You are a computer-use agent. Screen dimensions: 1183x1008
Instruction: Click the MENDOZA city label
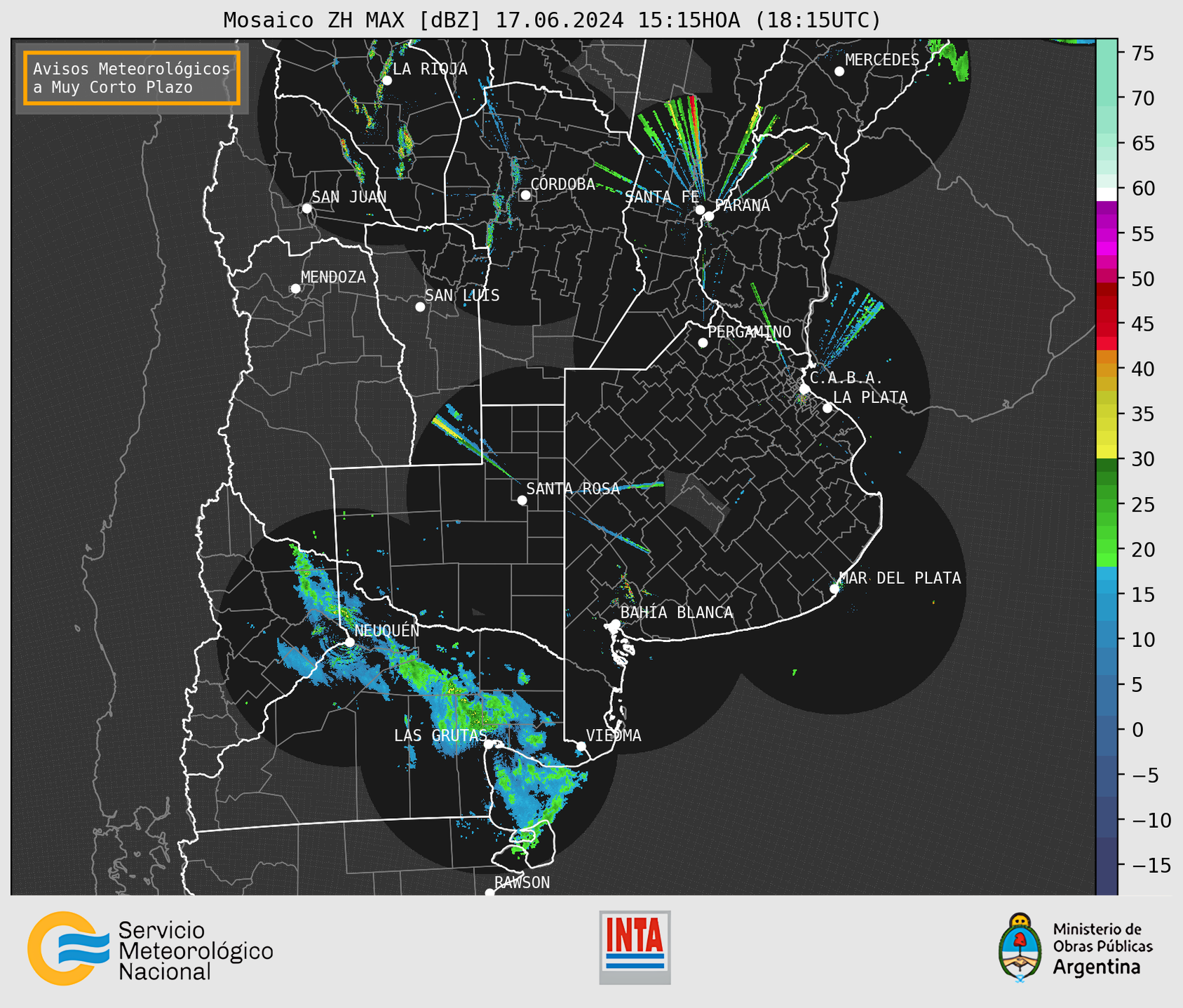[334, 278]
